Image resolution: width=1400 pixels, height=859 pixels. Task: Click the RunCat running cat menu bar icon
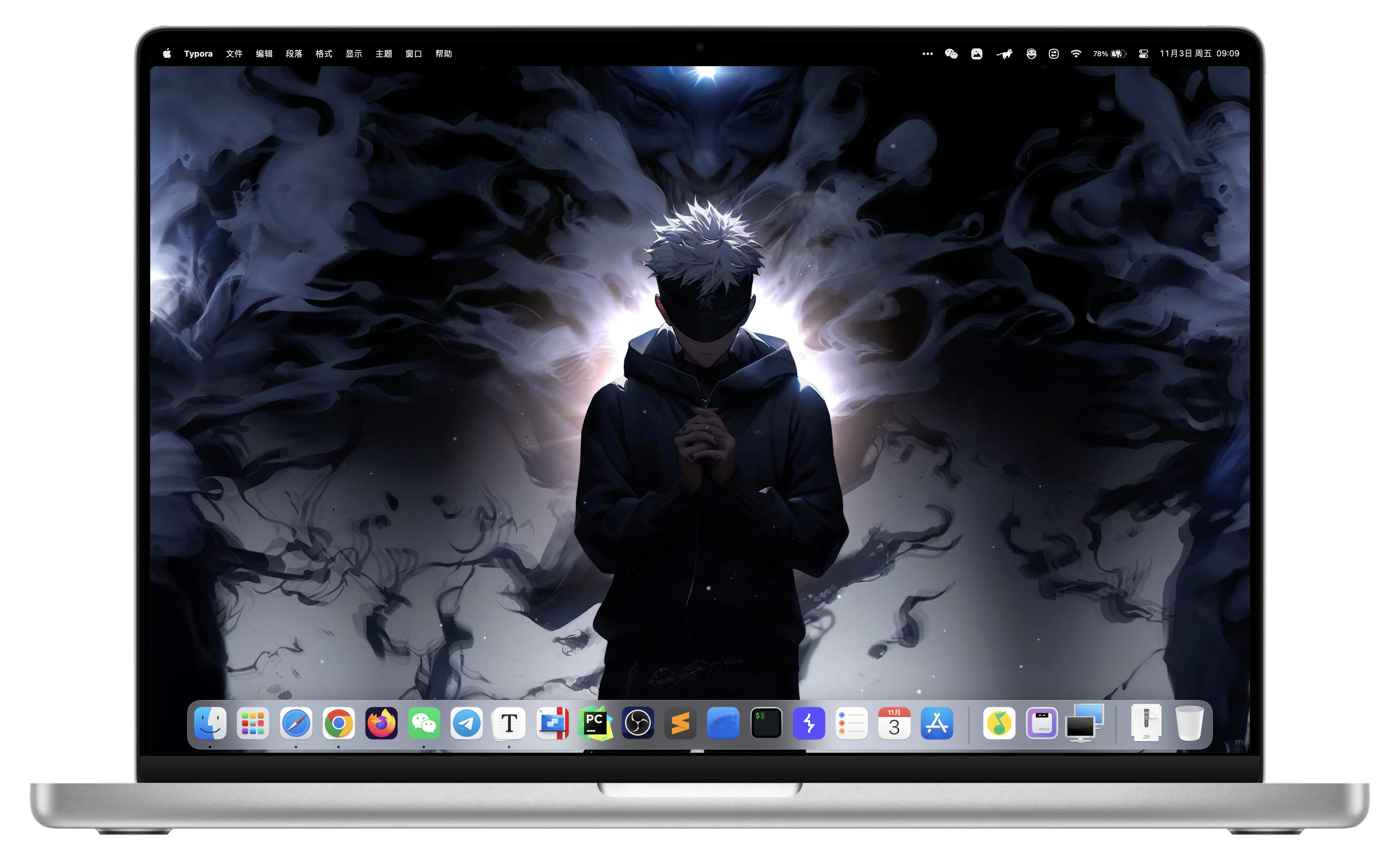(x=1004, y=53)
